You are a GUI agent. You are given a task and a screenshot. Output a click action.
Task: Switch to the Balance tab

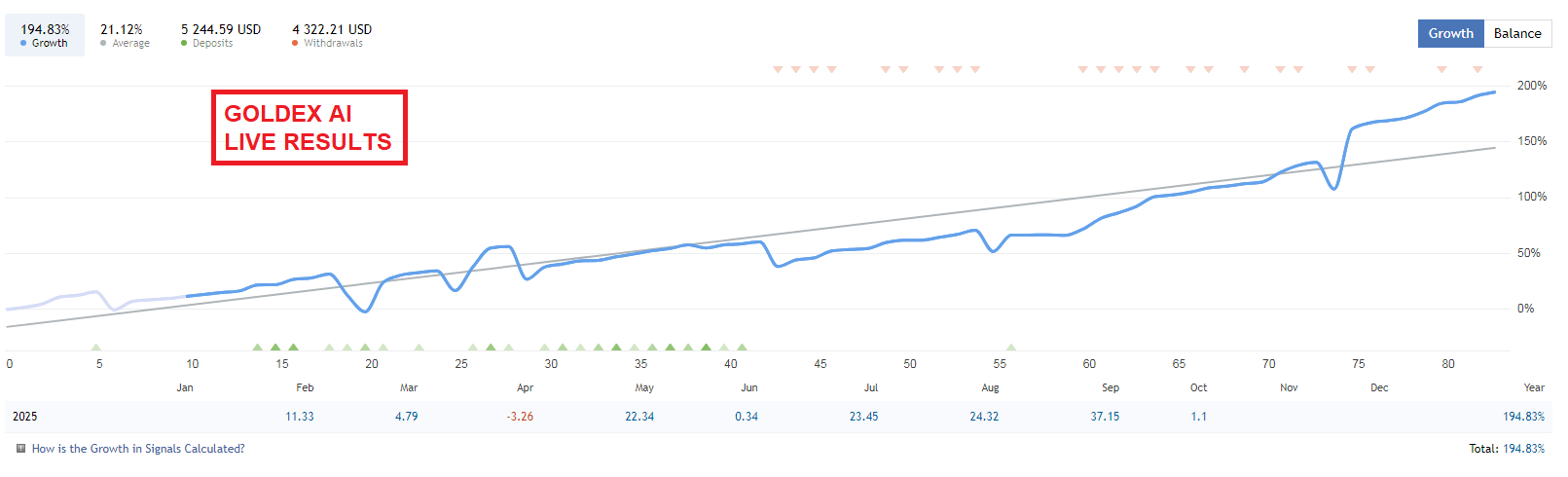coord(1517,33)
